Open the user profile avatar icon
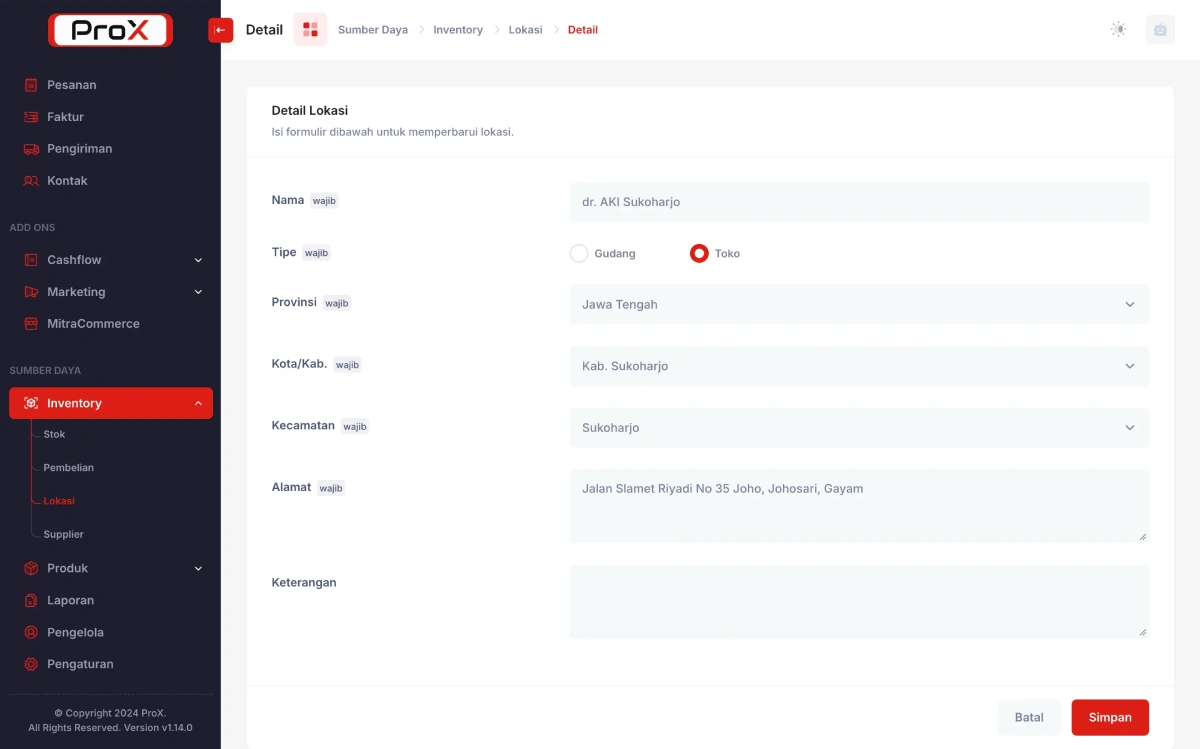1200x749 pixels. 1160,30
